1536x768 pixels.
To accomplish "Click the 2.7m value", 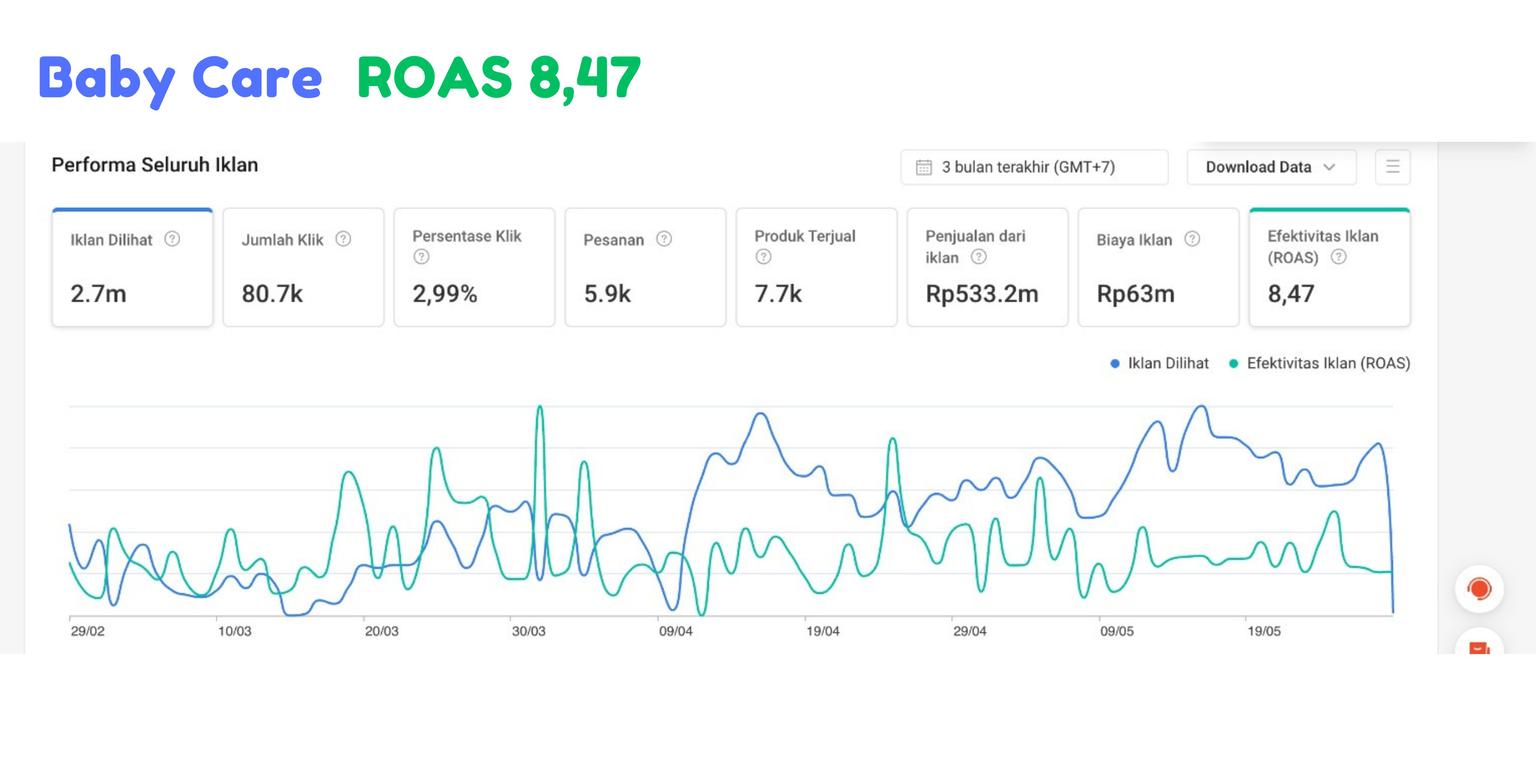I will (98, 294).
